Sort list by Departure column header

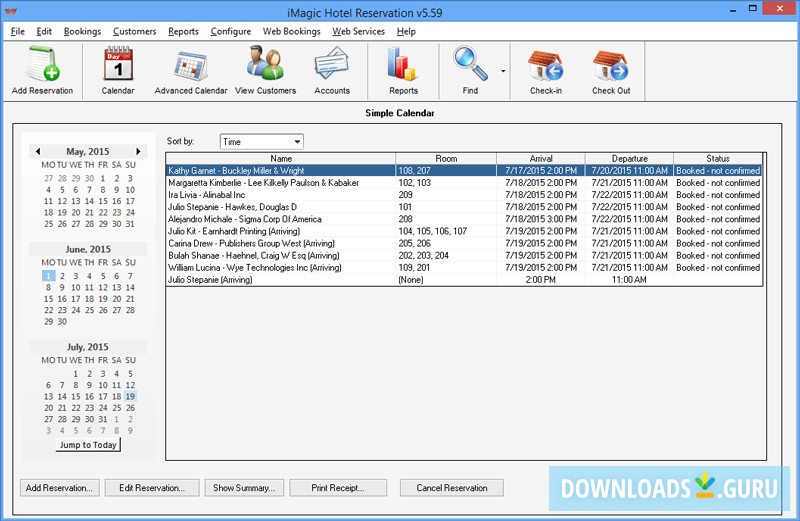click(x=629, y=158)
